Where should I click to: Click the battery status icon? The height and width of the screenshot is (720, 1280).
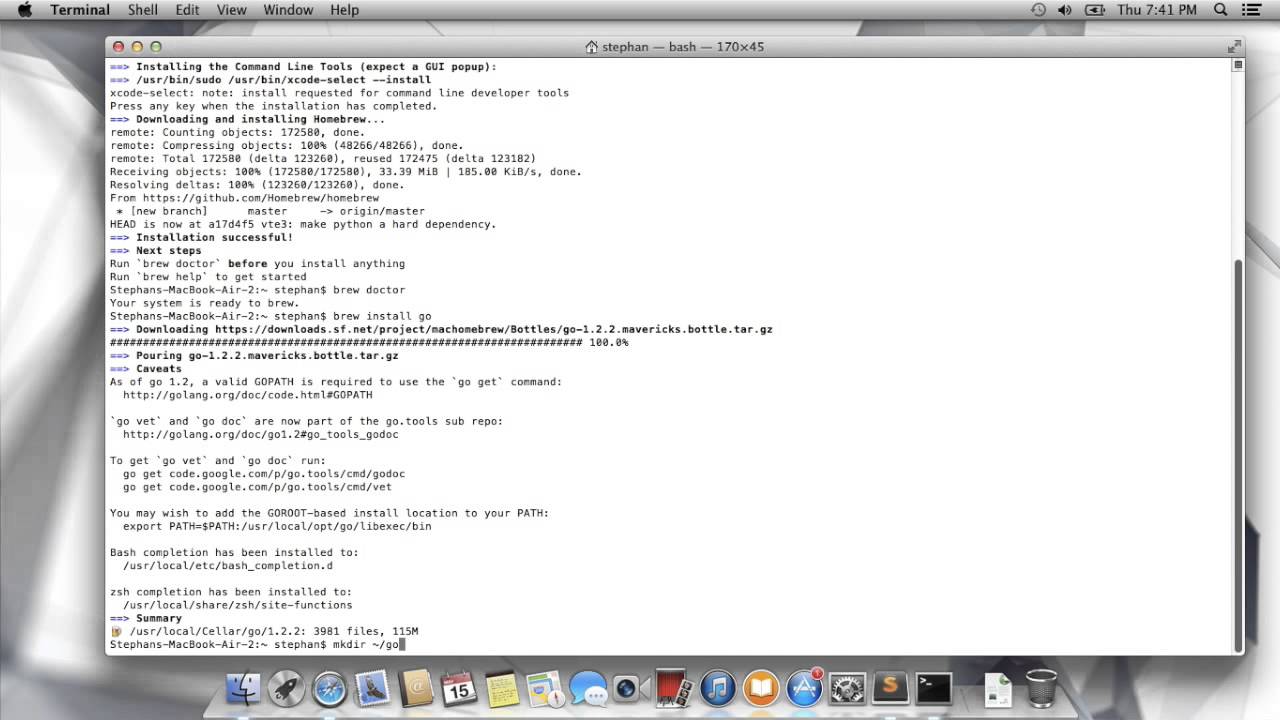[1095, 10]
